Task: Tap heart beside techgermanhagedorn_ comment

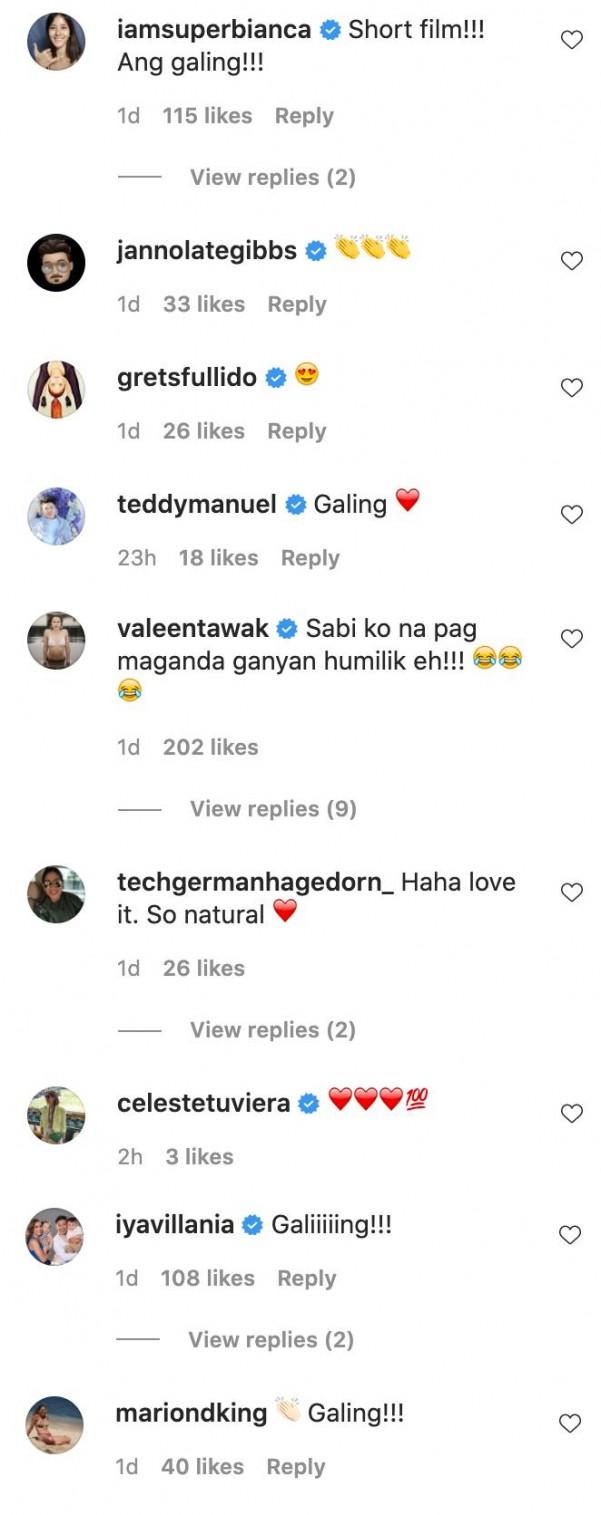Action: tap(571, 892)
